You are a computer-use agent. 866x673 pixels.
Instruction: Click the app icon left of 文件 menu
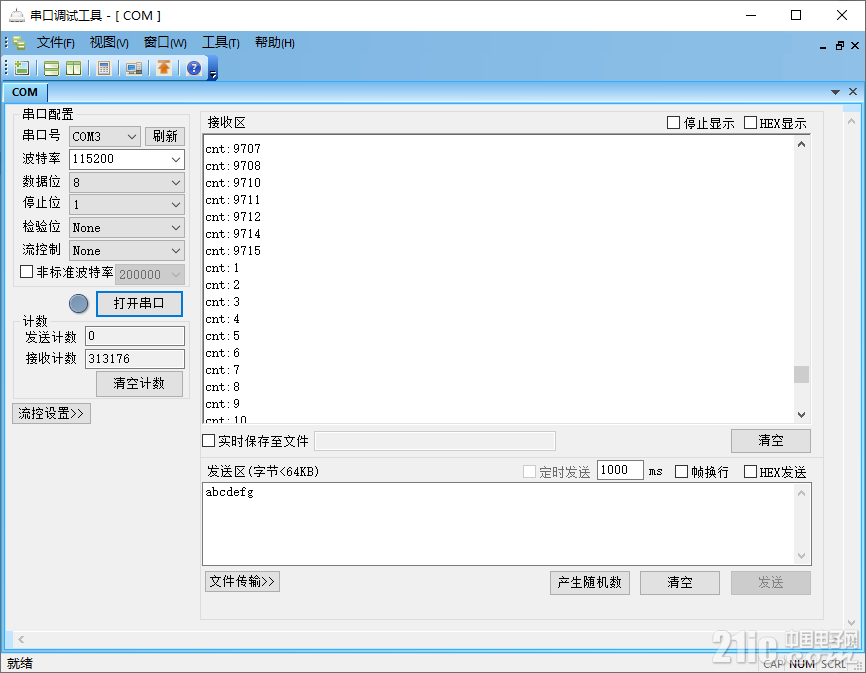tap(19, 43)
